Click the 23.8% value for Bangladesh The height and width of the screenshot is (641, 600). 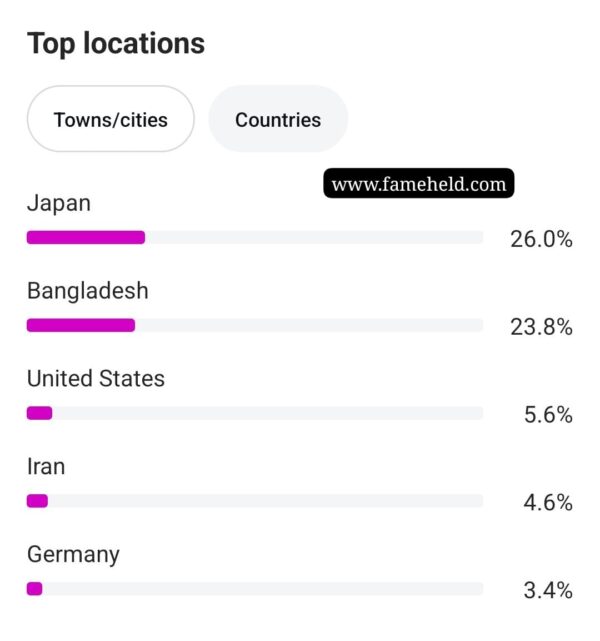click(x=541, y=327)
